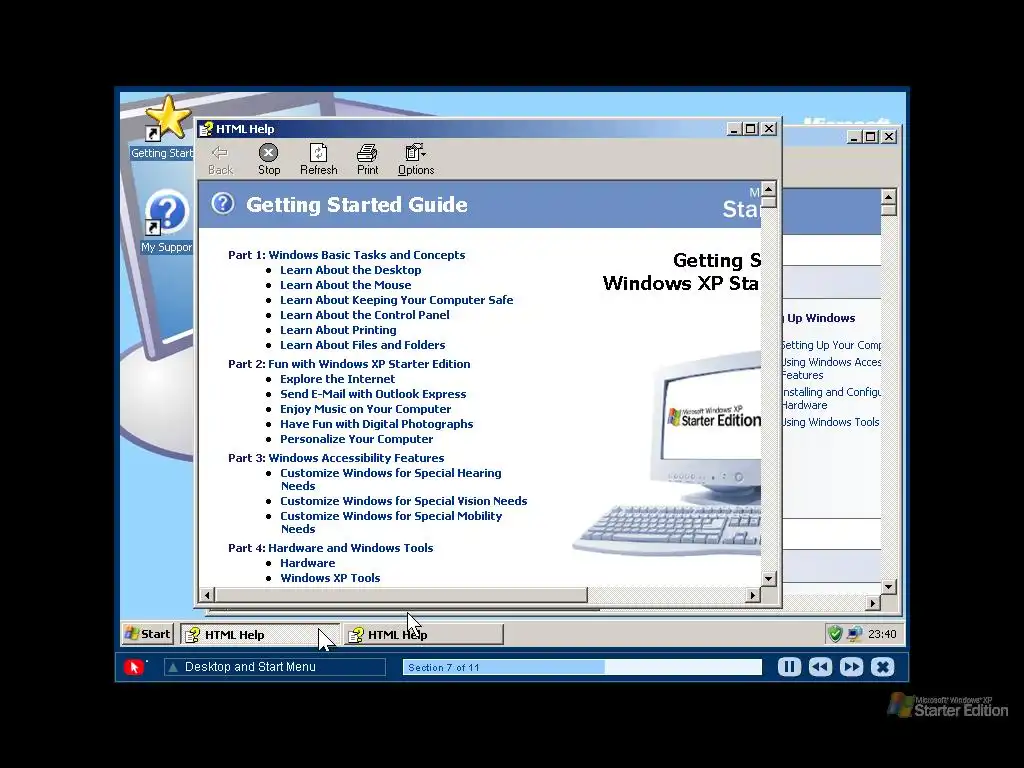
Task: Skip forward to the next tutorial section
Action: (x=852, y=667)
